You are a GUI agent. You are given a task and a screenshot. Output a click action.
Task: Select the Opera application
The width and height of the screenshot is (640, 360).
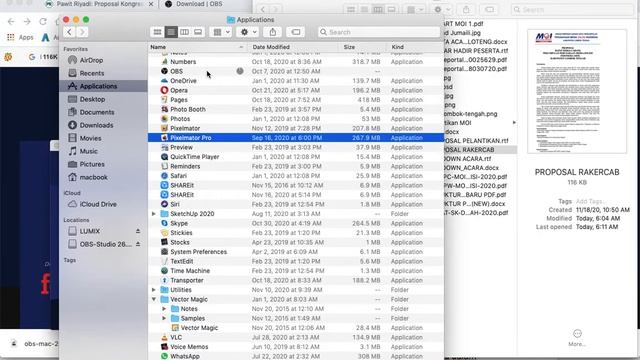pyautogui.click(x=296, y=90)
